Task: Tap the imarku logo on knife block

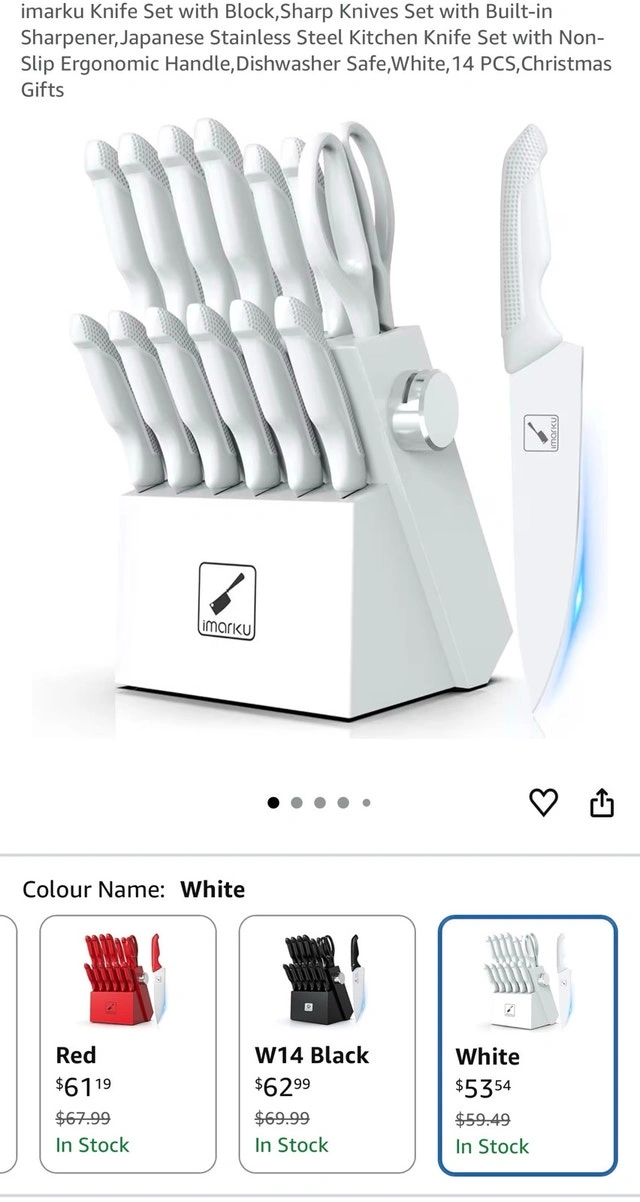Action: [x=227, y=601]
